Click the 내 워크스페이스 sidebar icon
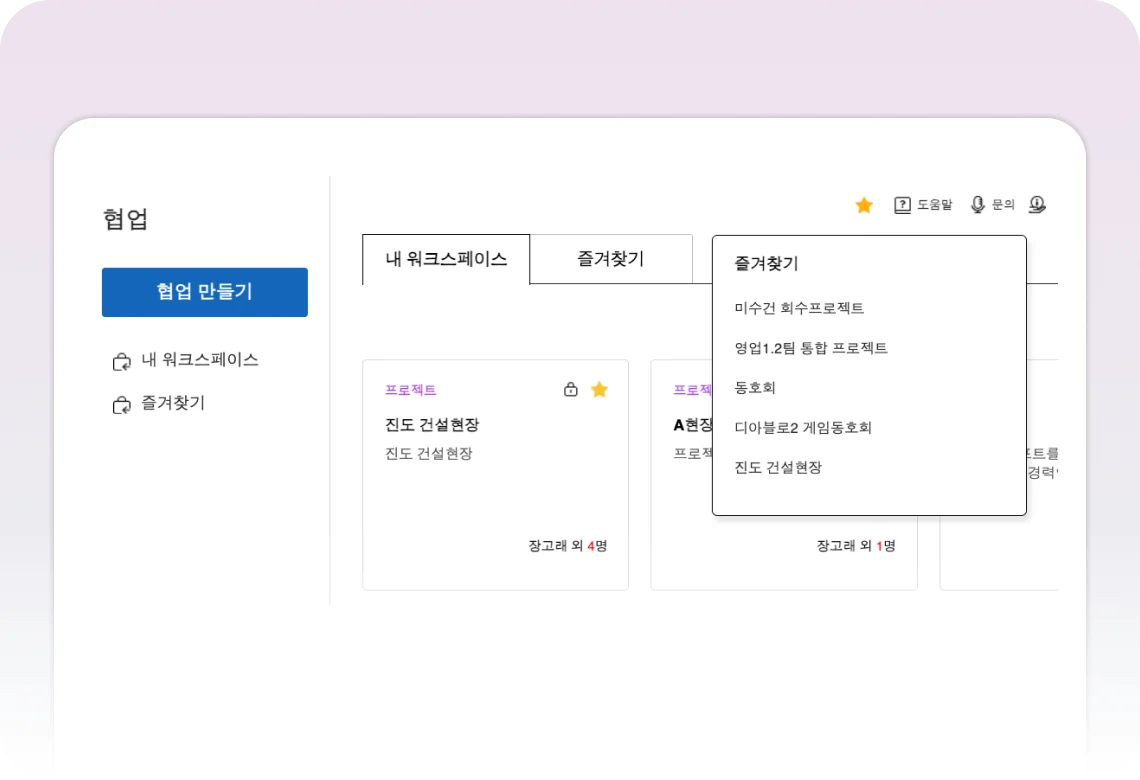Viewport: 1140px width, 780px height. point(121,361)
